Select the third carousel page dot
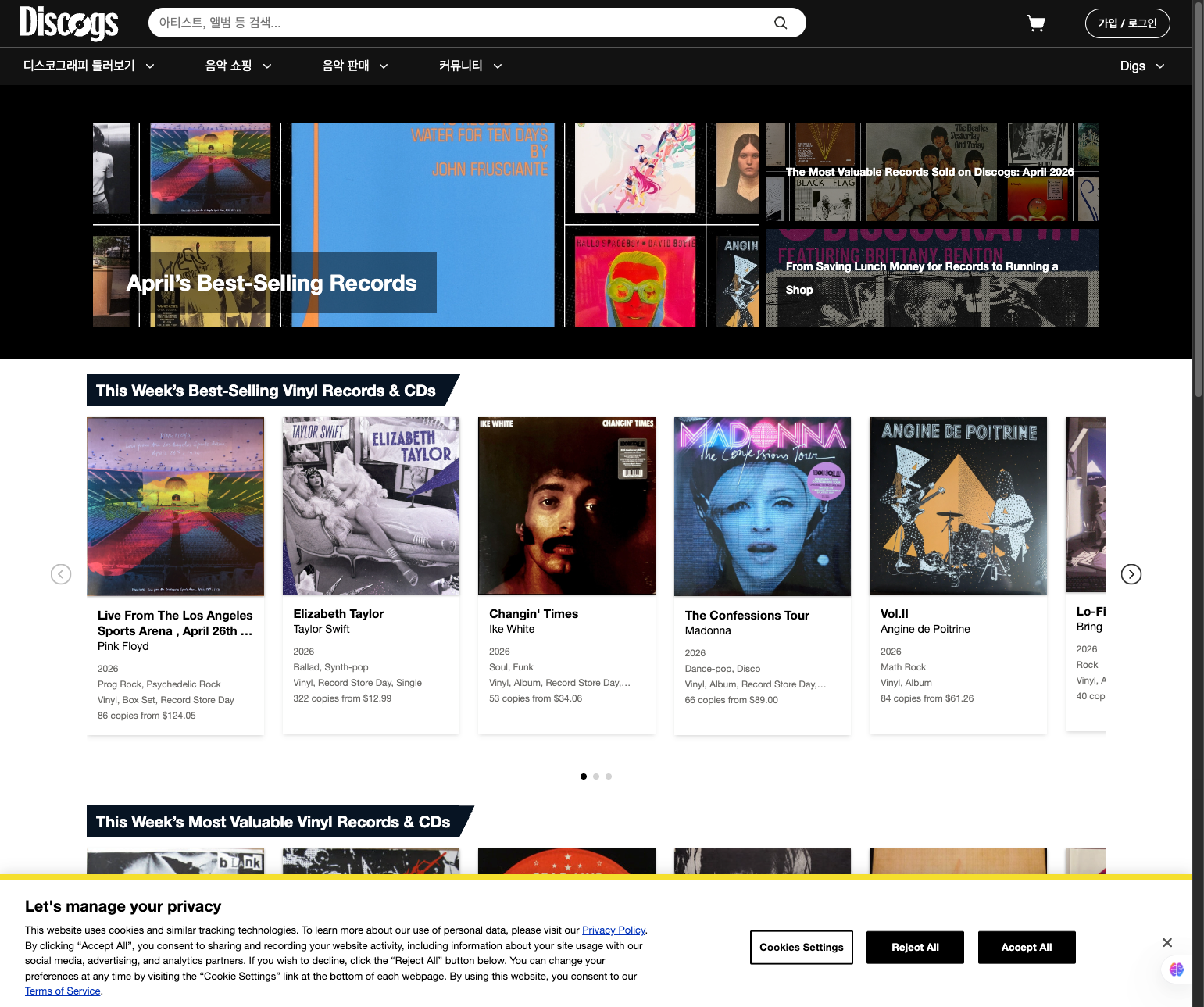Image resolution: width=1204 pixels, height=1007 pixels. coord(609,777)
